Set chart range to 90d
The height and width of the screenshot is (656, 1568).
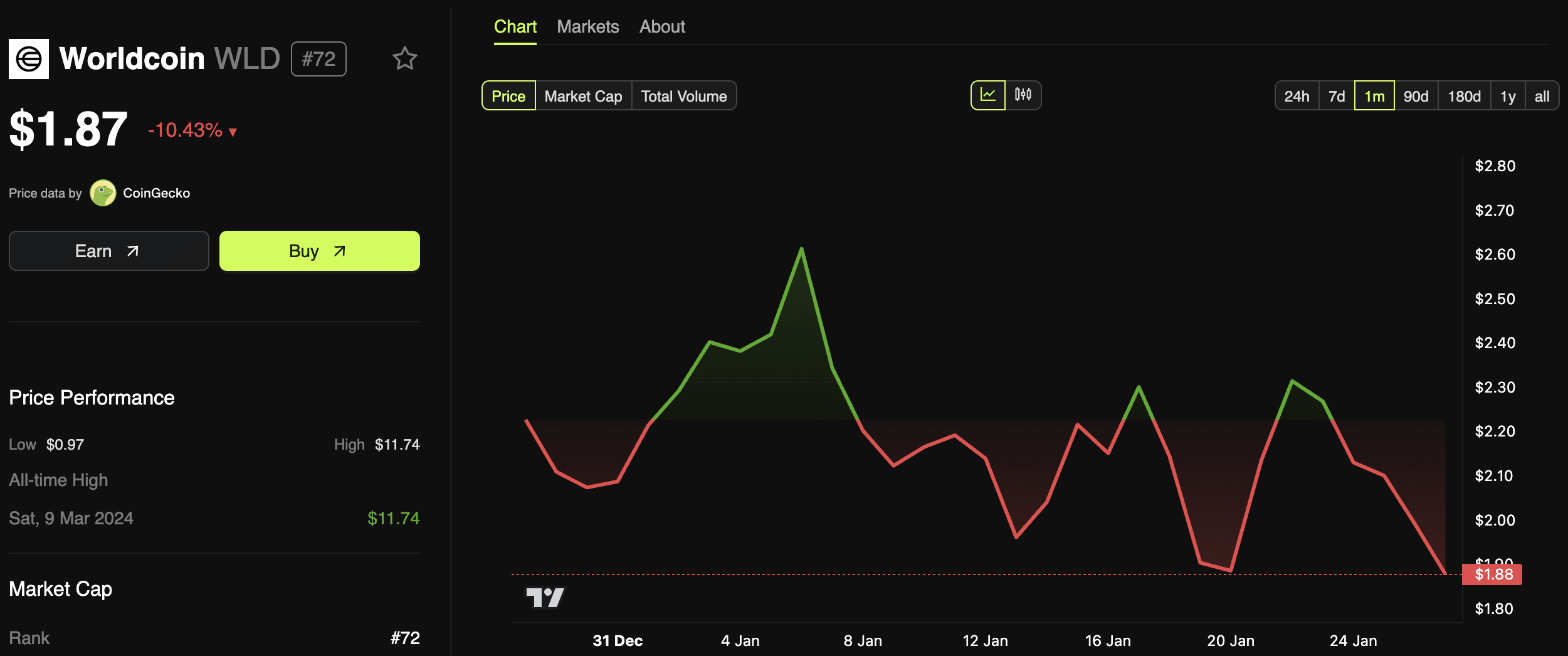(1416, 96)
